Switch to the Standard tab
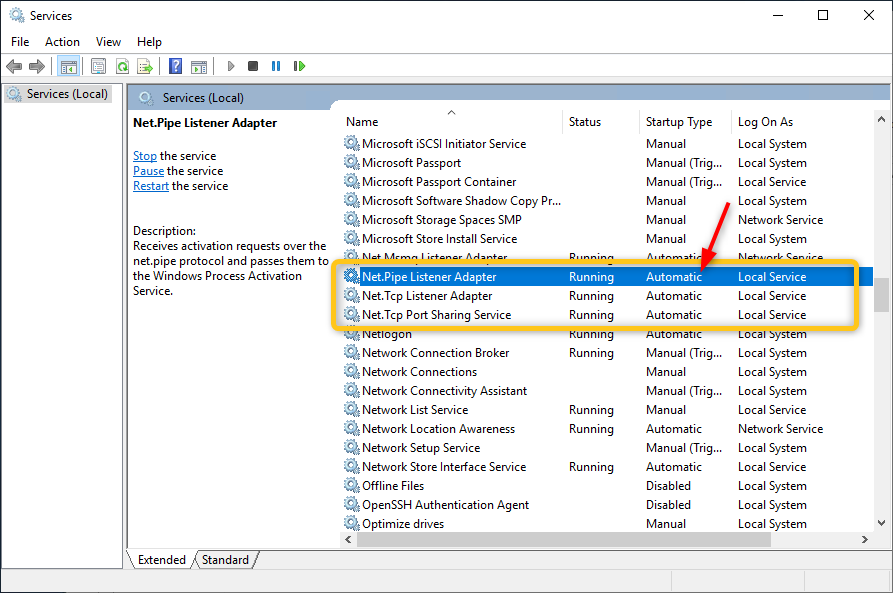Viewport: 893px width, 593px height. pyautogui.click(x=225, y=559)
